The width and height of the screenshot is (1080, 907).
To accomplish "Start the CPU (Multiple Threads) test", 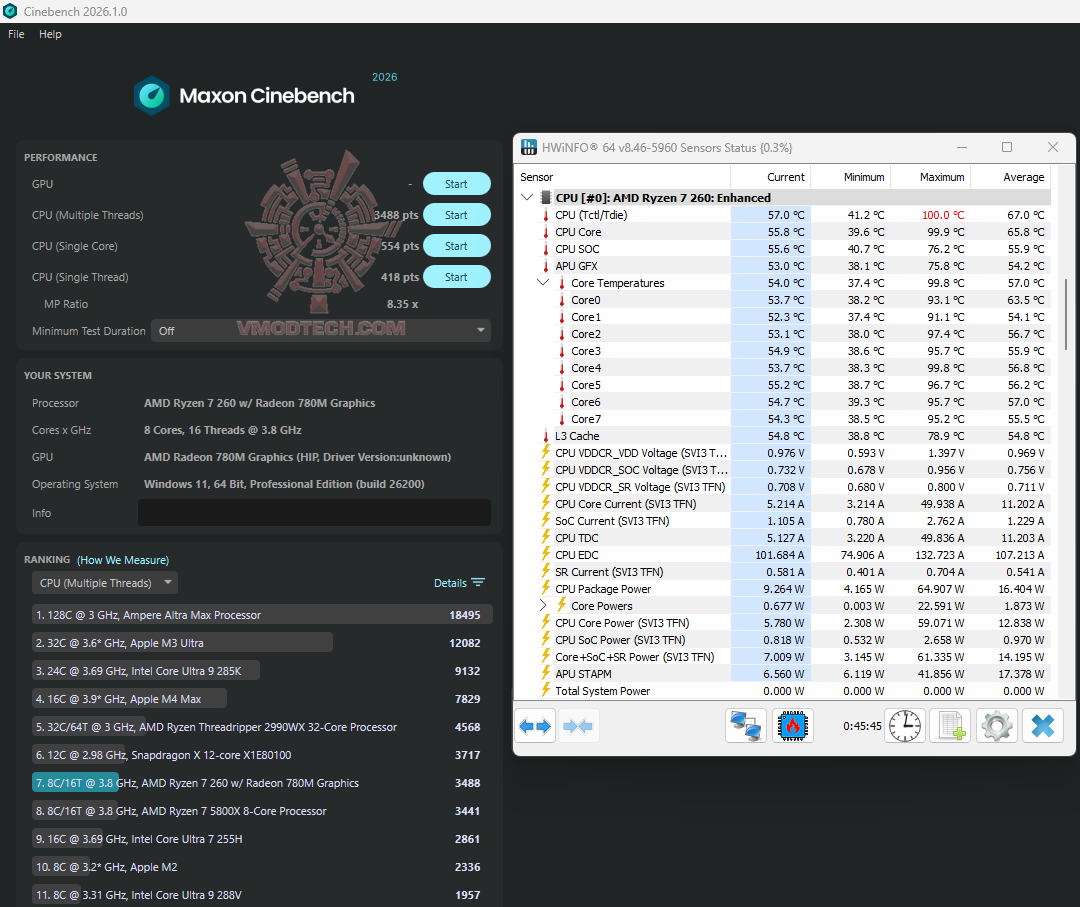I will (x=457, y=215).
